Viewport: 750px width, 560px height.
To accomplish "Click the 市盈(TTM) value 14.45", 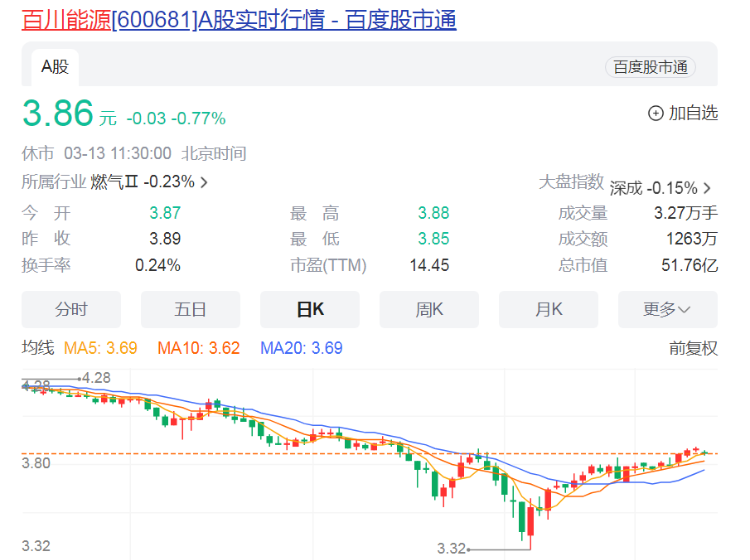I will tap(430, 265).
